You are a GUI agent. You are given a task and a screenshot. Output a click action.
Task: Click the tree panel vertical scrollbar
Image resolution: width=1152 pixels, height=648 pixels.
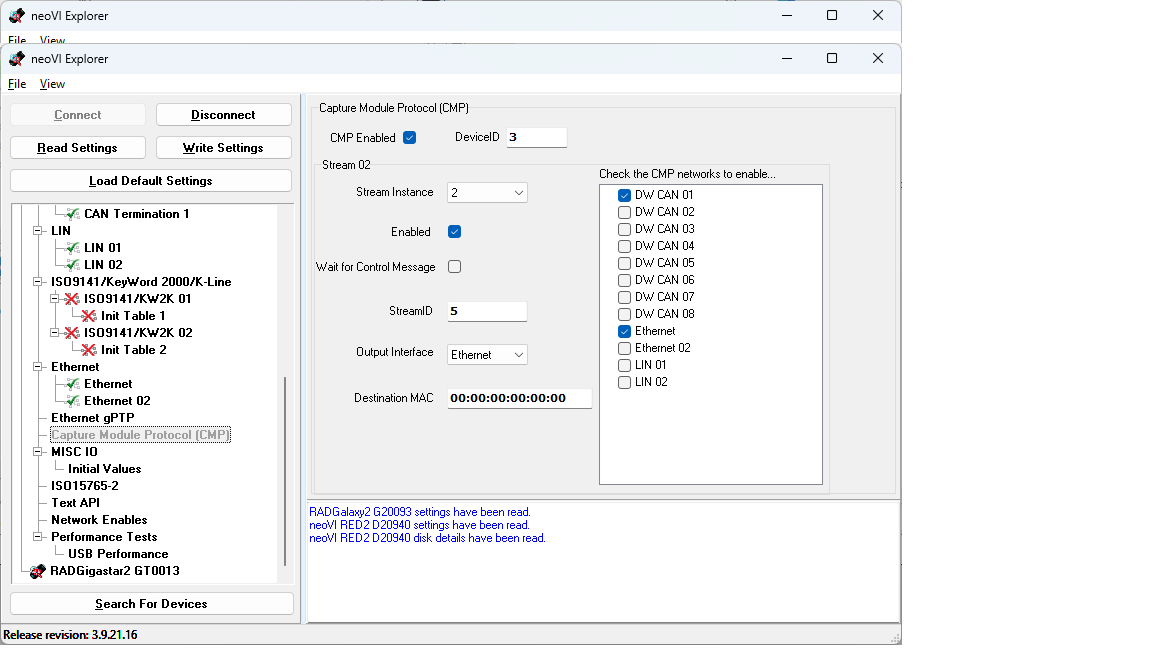point(285,470)
